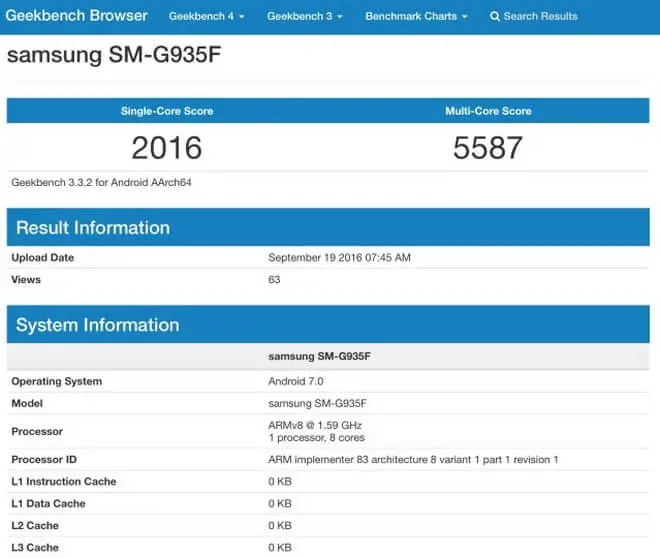Select the September 19 2016 07:45 AM value
Image resolution: width=660 pixels, height=558 pixels.
coord(339,258)
